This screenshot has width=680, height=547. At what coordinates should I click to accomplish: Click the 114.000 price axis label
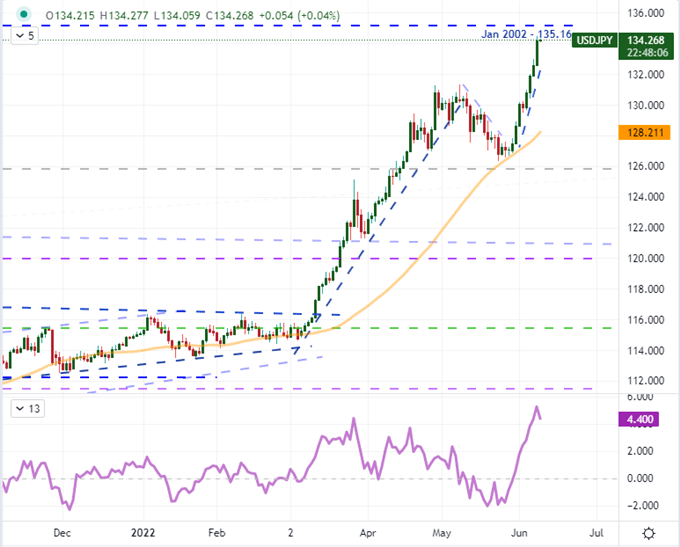click(646, 350)
